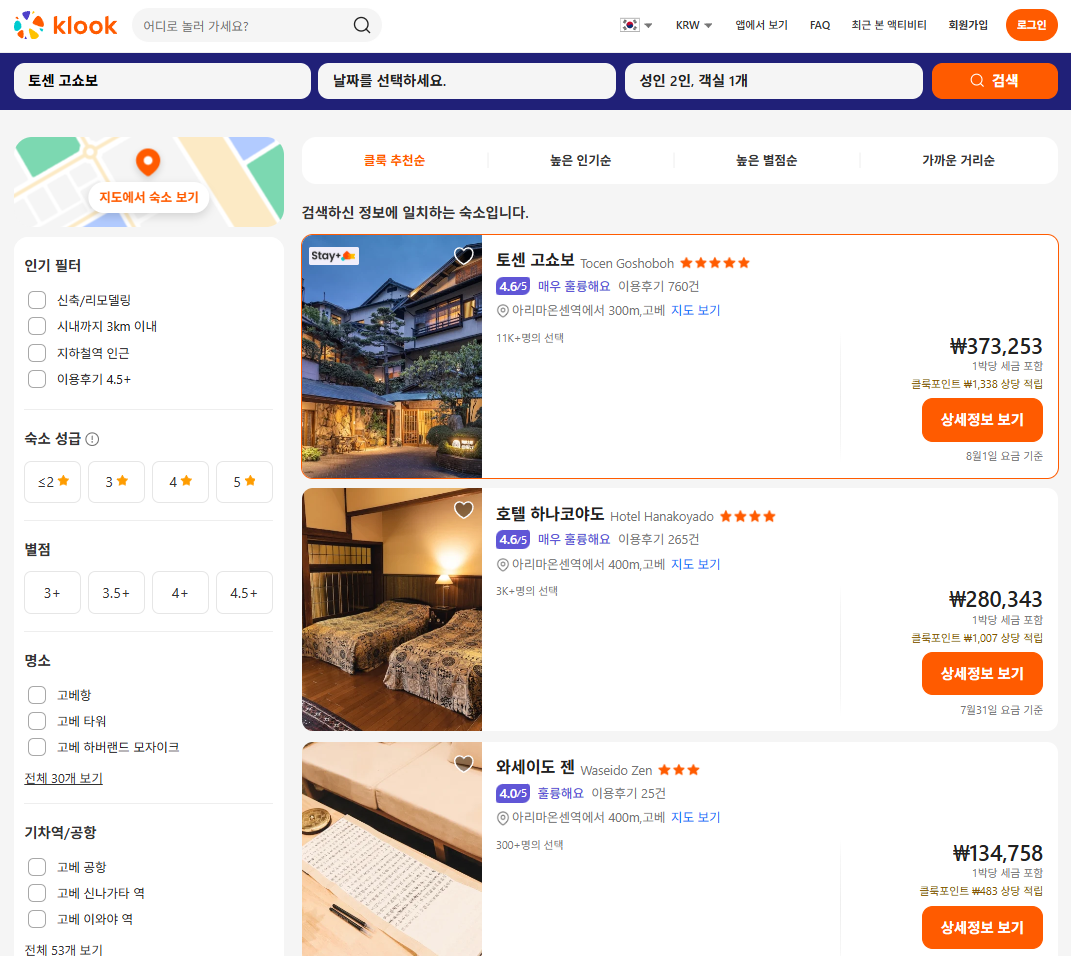Click 상세정보 보기 for Tocen Goshoboh
Screen dimensions: 1071x956
tap(982, 420)
